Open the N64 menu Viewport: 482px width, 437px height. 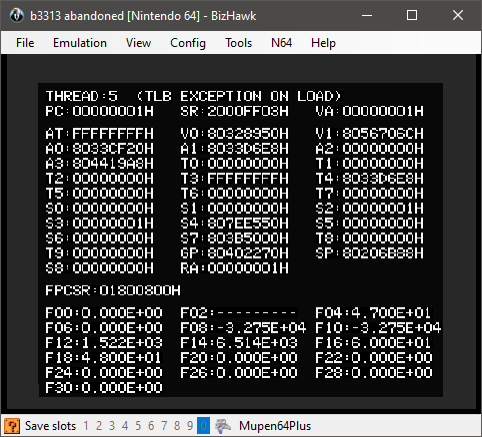281,43
